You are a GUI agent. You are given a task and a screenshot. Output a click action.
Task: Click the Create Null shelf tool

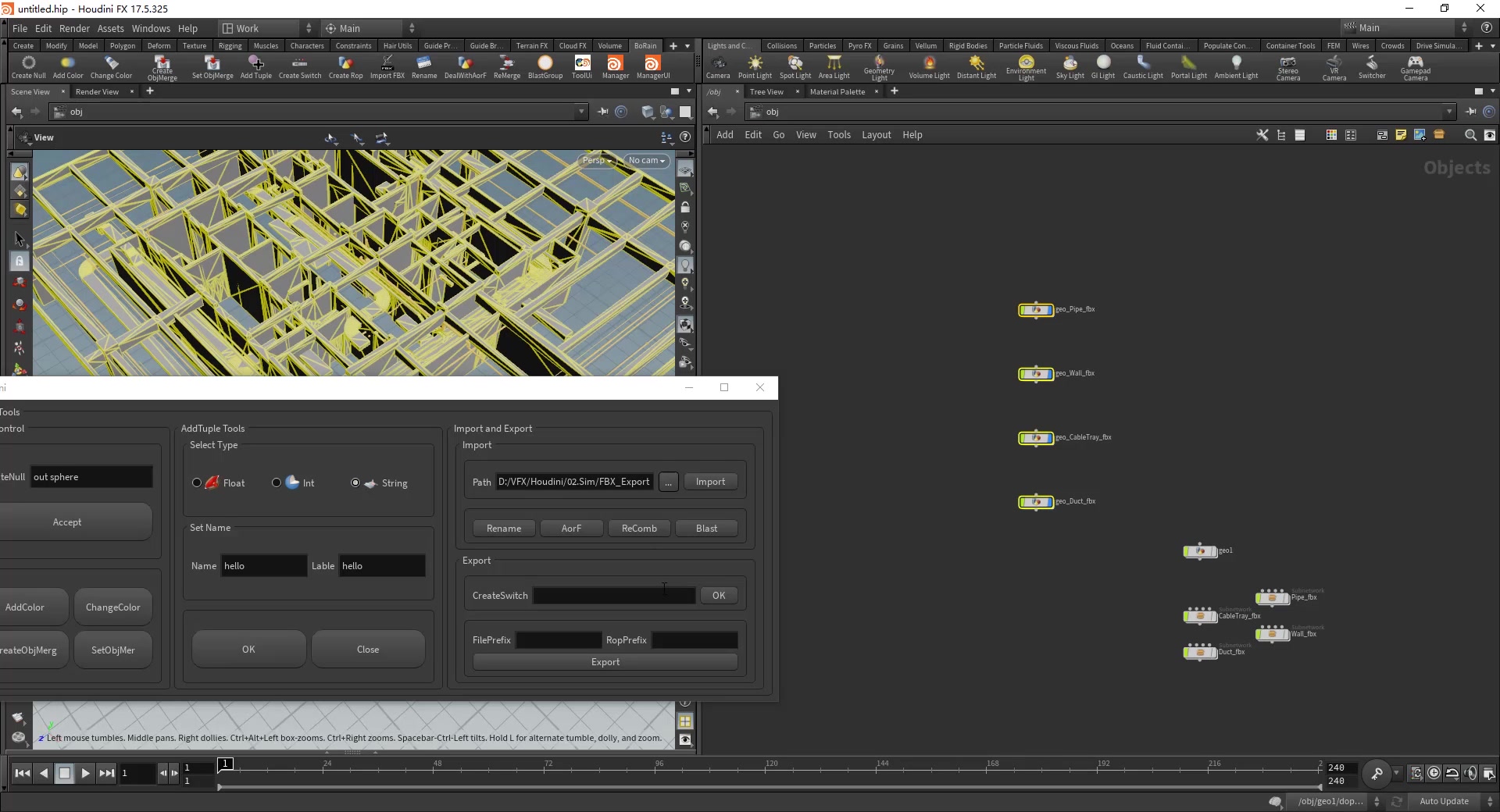(28, 67)
